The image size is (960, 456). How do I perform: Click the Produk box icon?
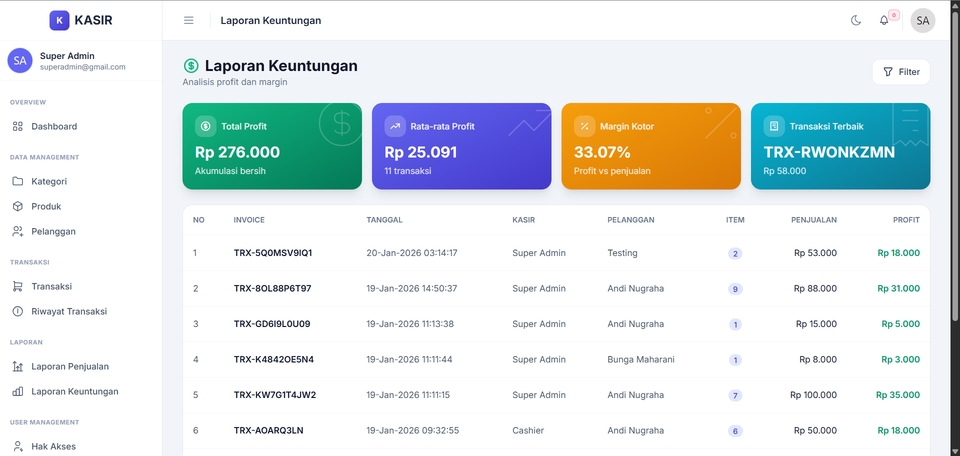(x=18, y=206)
